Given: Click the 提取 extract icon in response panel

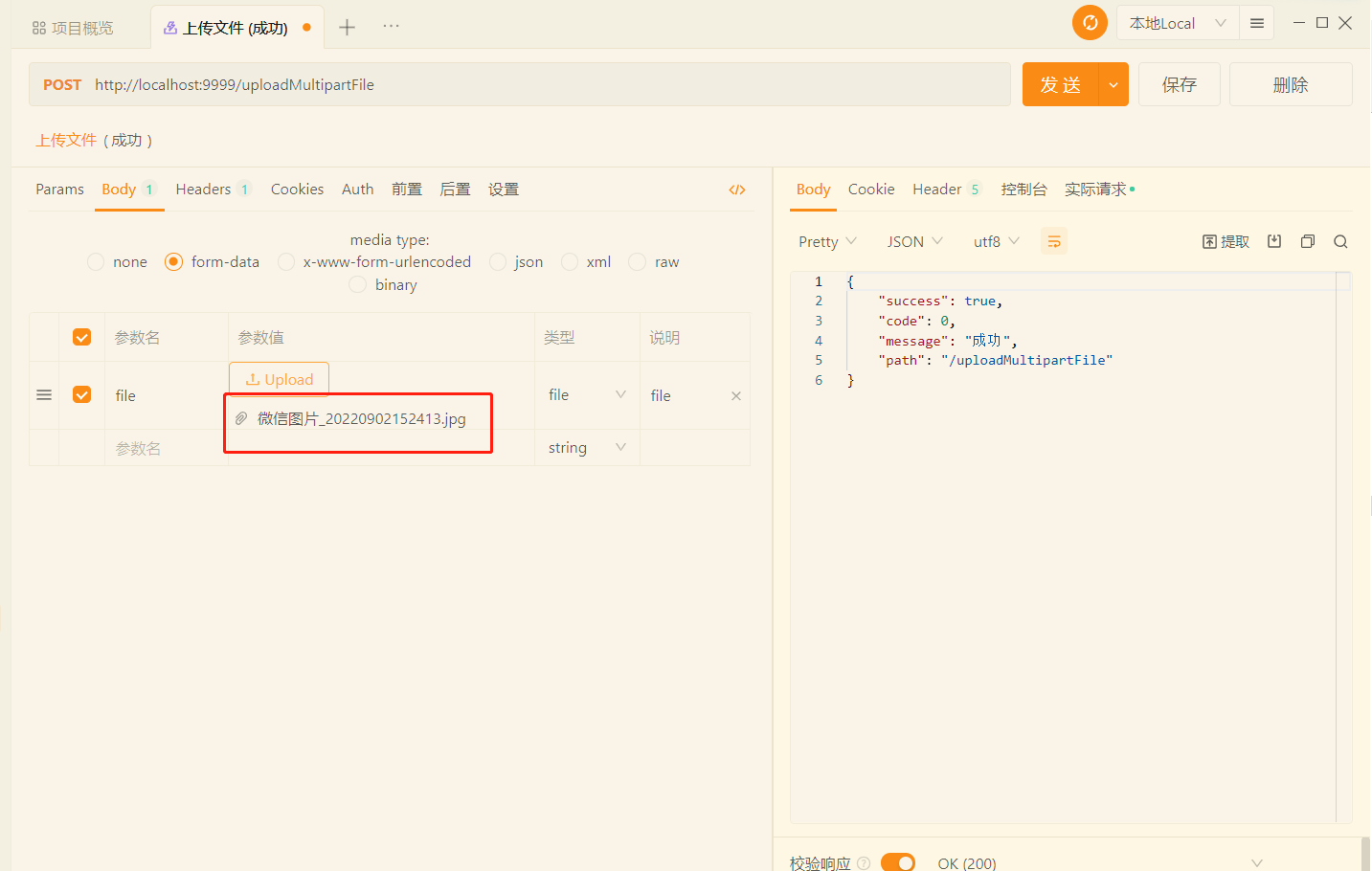Looking at the screenshot, I should (1225, 240).
